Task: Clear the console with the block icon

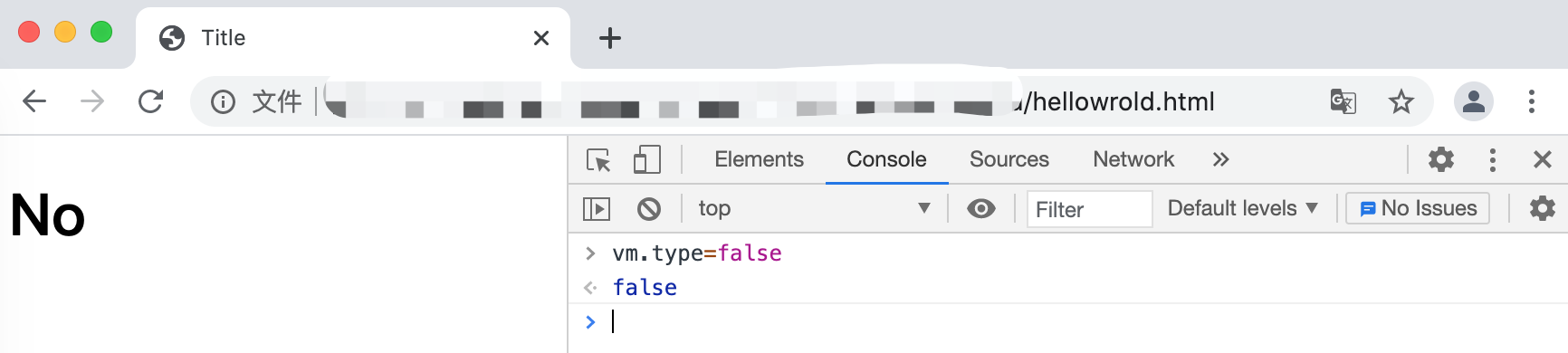Action: tap(649, 209)
